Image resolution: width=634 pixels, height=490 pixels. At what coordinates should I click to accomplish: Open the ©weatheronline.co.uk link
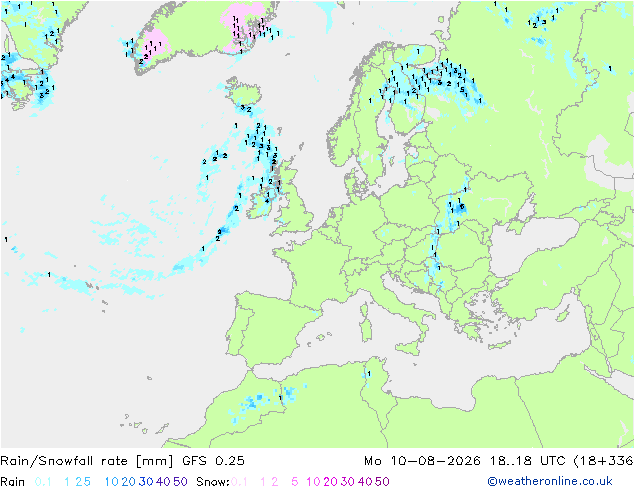[x=550, y=481]
